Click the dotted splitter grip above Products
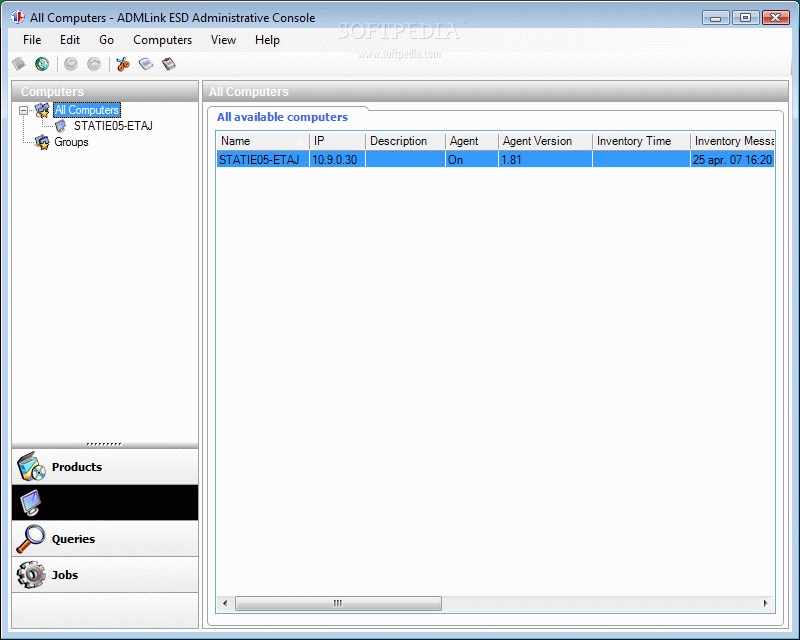This screenshot has height=640, width=800. pyautogui.click(x=104, y=444)
